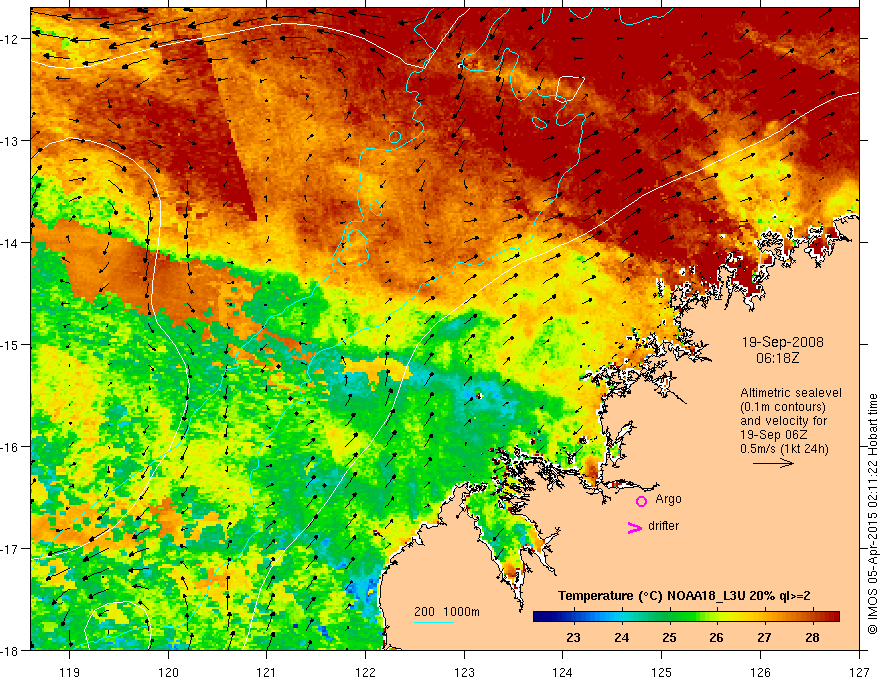Click the colorbar tick label 27
Image resolution: width=880 pixels, height=680 pixels.
[x=764, y=637]
